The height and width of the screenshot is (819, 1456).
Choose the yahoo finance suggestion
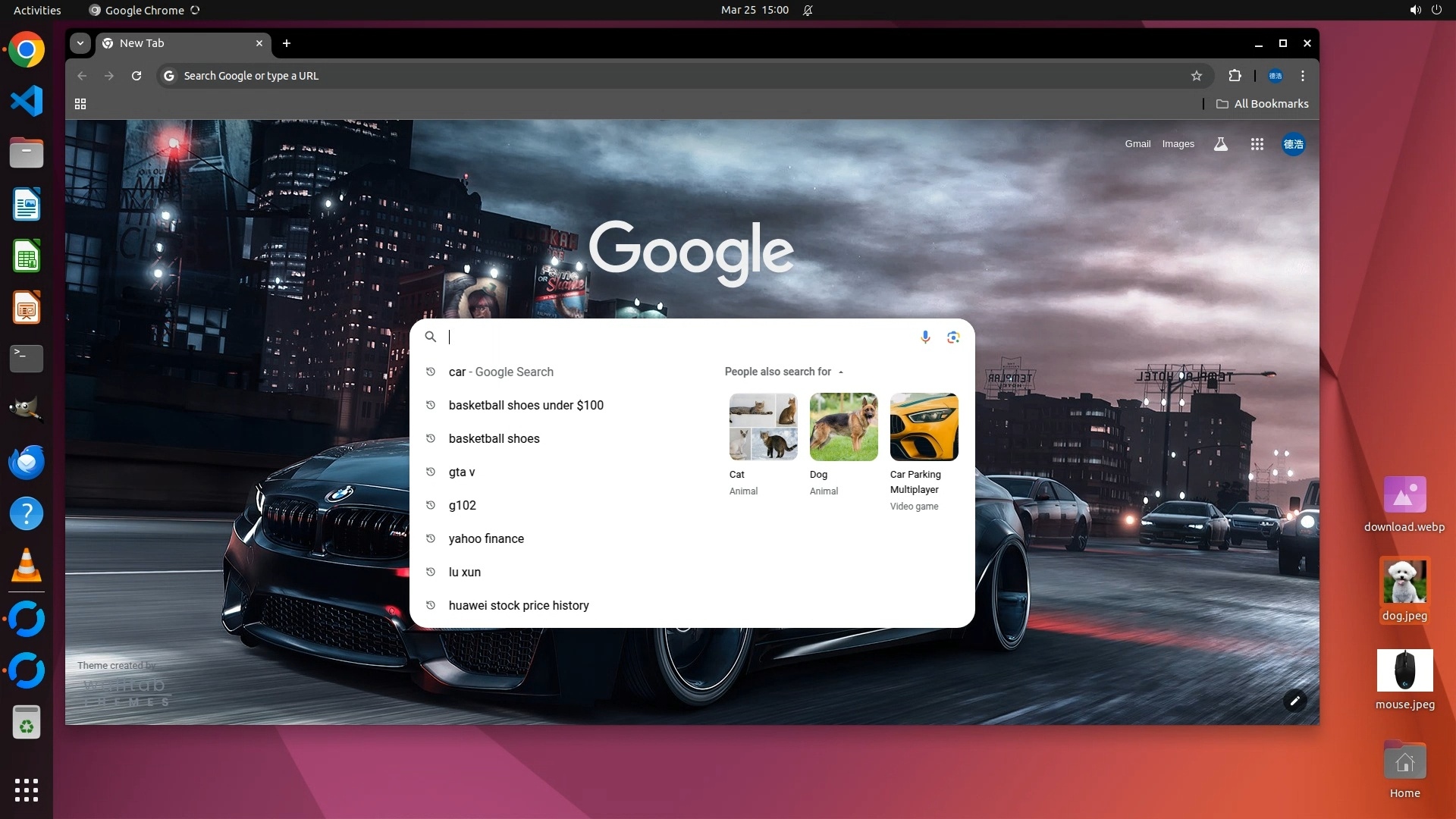point(486,538)
